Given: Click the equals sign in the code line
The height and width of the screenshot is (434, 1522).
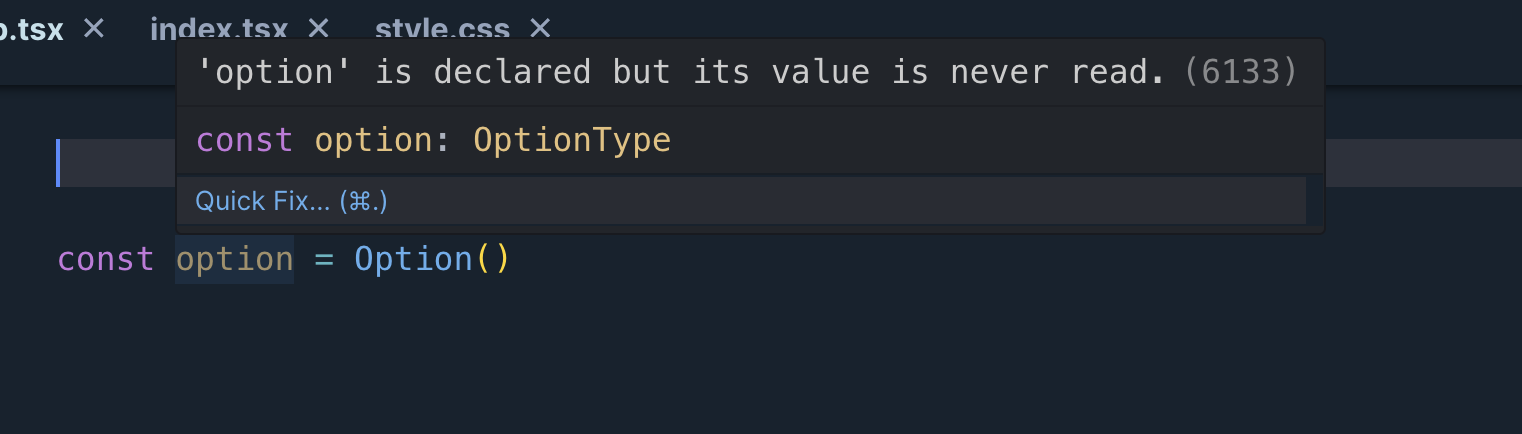Looking at the screenshot, I should 324,260.
